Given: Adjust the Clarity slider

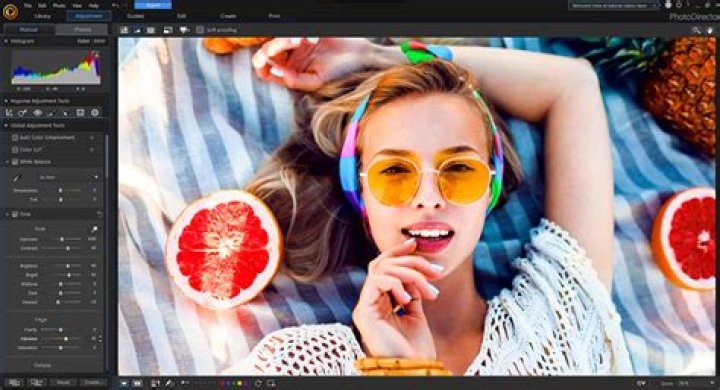Looking at the screenshot, I should click(61, 330).
